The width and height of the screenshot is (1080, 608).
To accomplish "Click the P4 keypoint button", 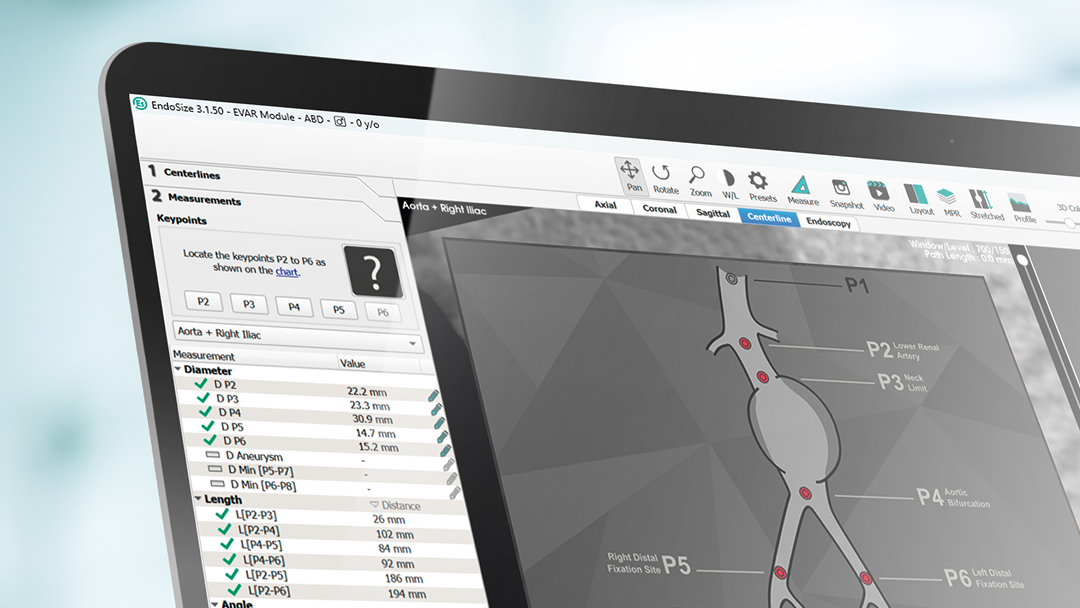I will click(293, 306).
